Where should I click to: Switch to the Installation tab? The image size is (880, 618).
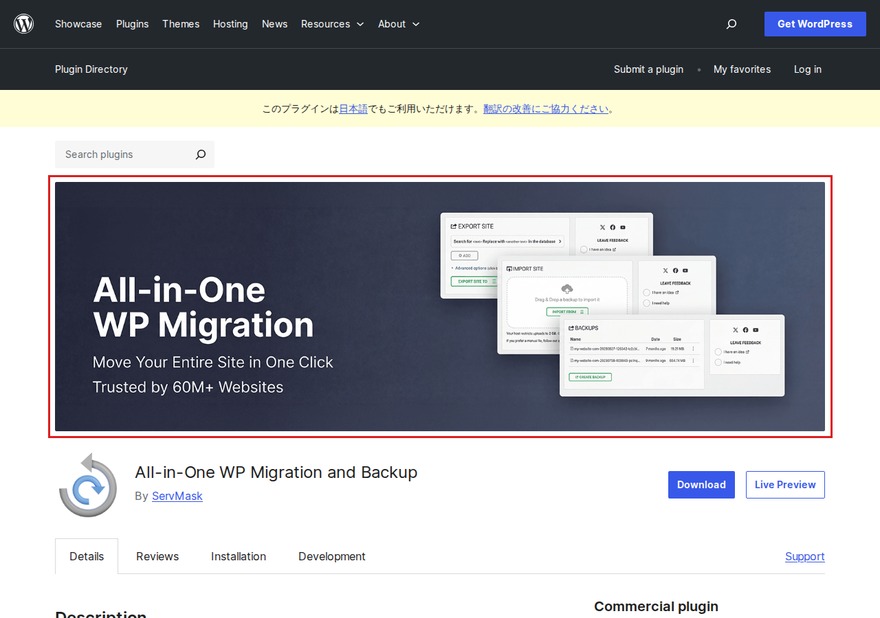pos(239,556)
